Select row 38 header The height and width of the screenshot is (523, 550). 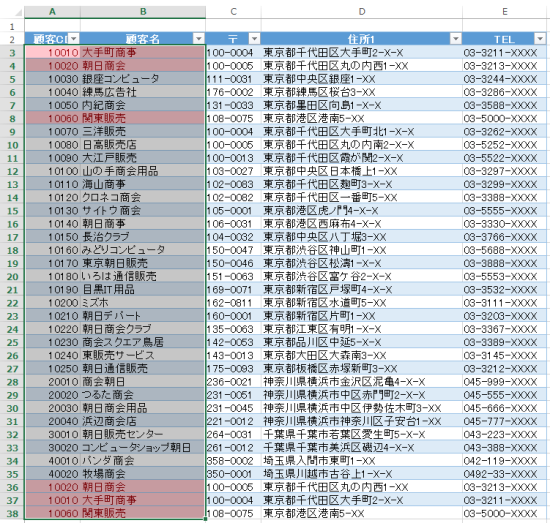[12, 514]
